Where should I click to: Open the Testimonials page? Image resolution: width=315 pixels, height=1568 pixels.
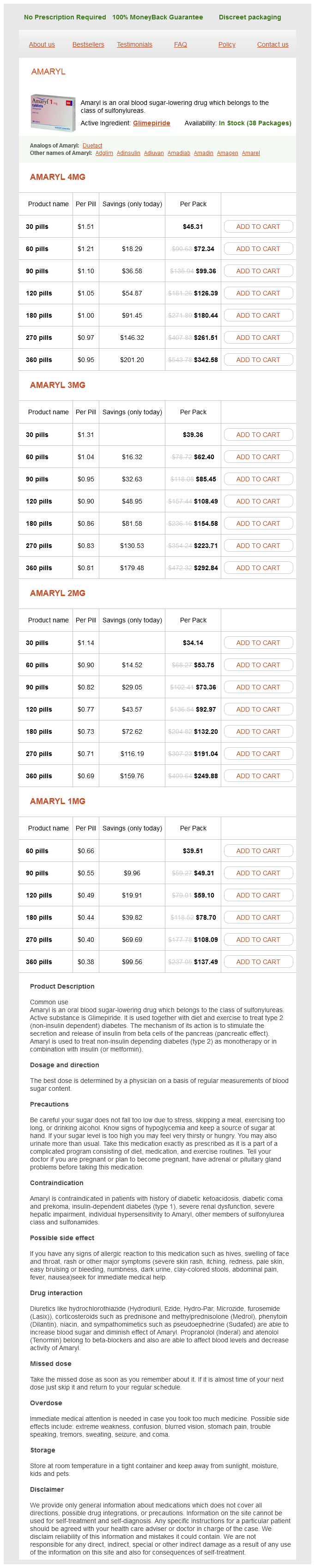[x=134, y=44]
